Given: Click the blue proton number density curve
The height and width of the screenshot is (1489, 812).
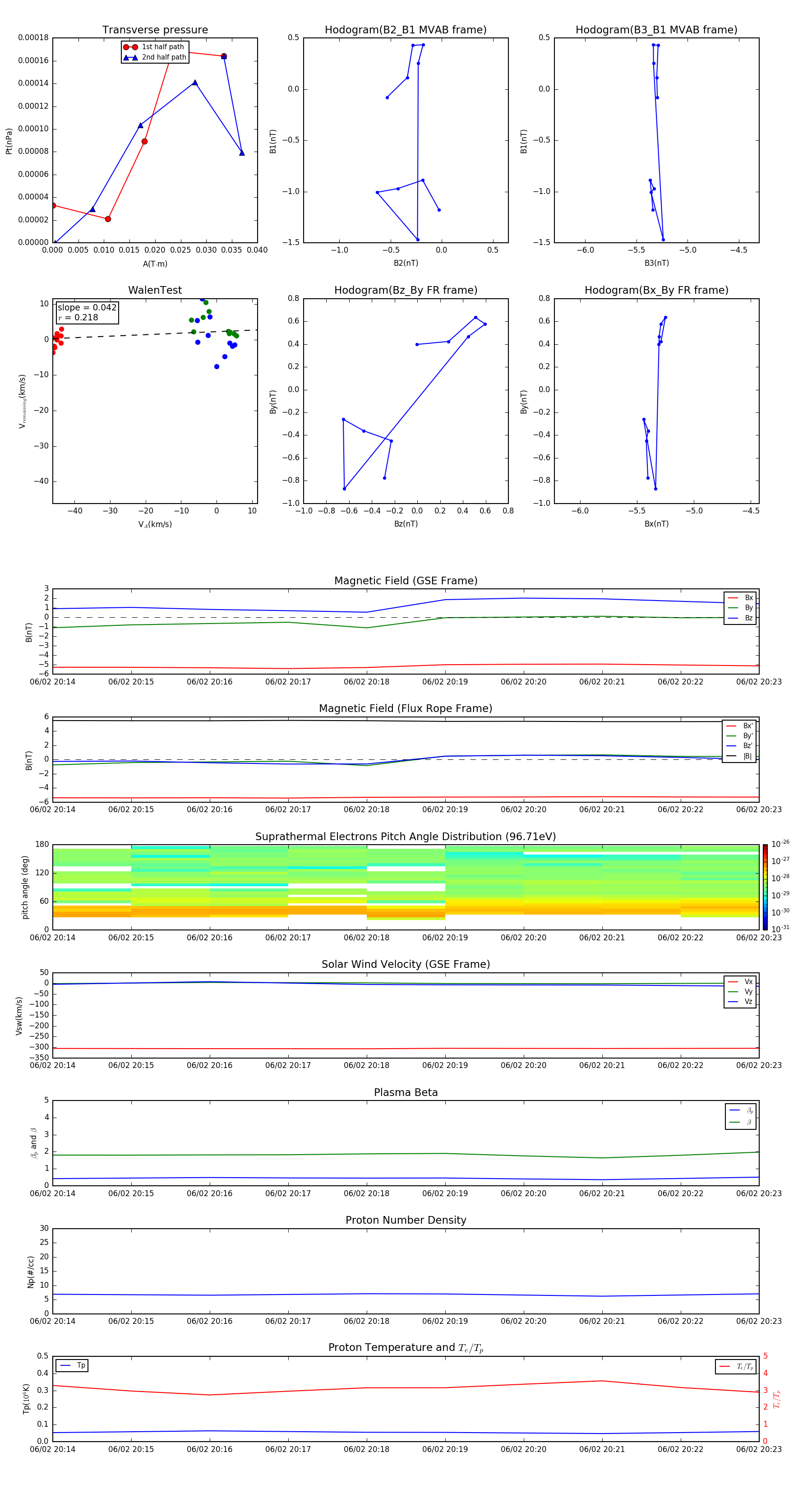Looking at the screenshot, I should tap(405, 1294).
